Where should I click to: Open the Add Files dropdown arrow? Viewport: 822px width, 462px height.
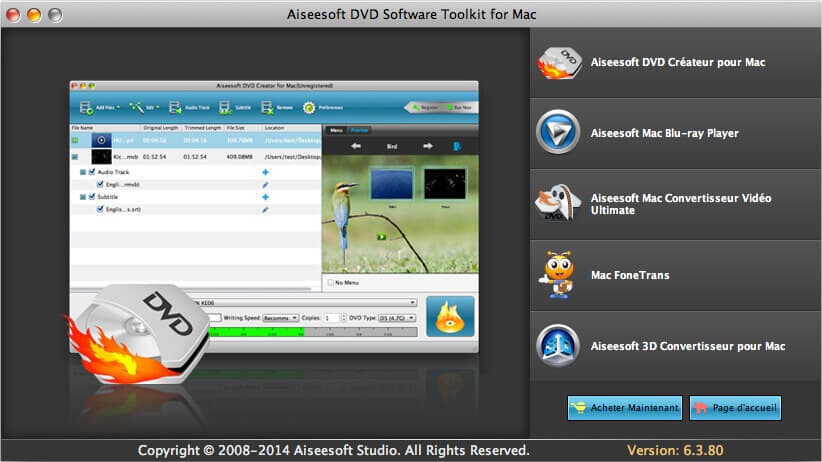pyautogui.click(x=118, y=108)
